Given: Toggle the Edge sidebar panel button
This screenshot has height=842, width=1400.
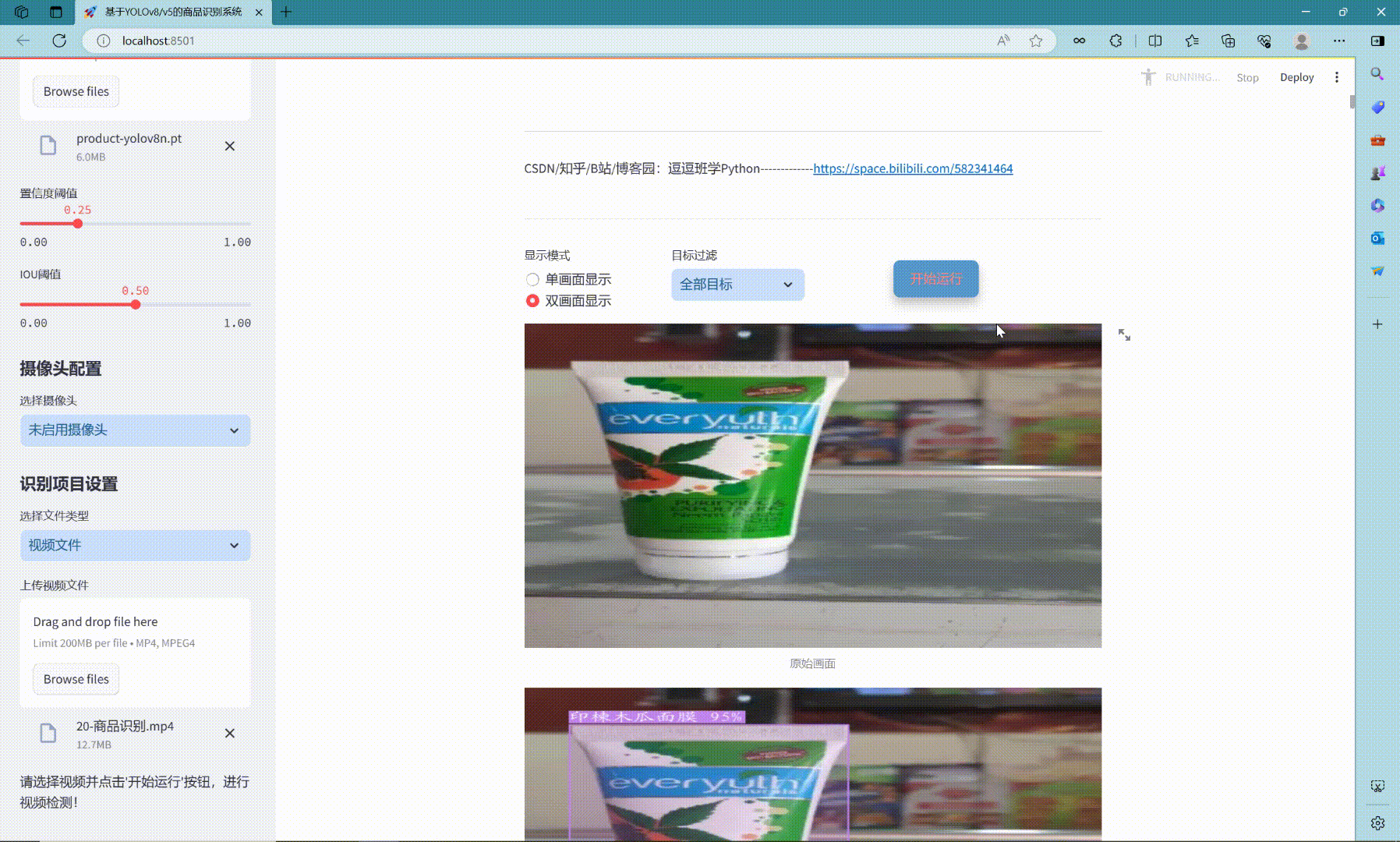Looking at the screenshot, I should coord(1377,41).
